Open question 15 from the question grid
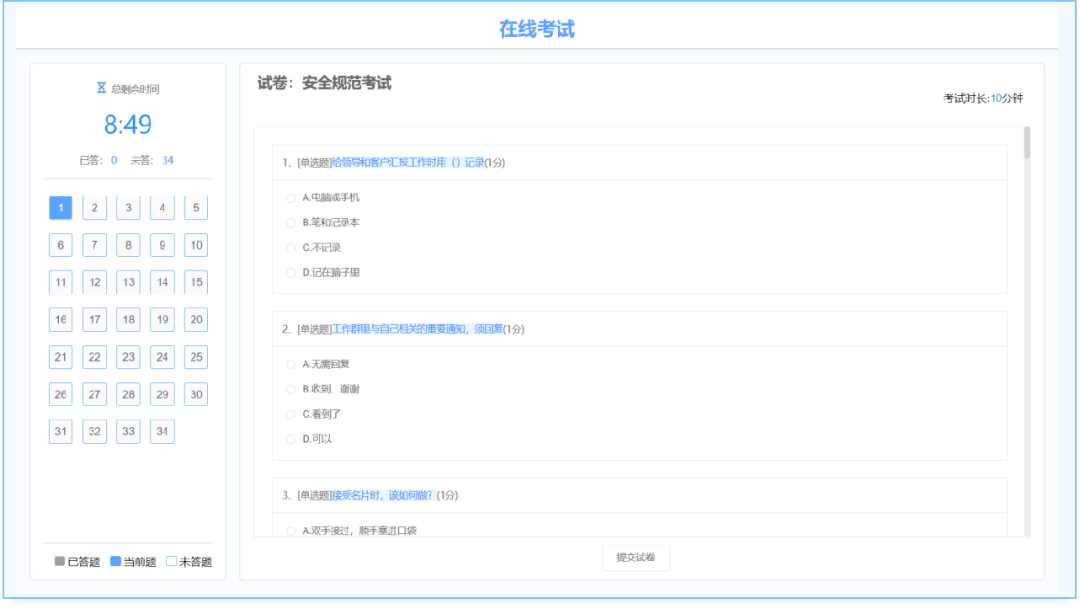1080x614 pixels. coord(196,282)
